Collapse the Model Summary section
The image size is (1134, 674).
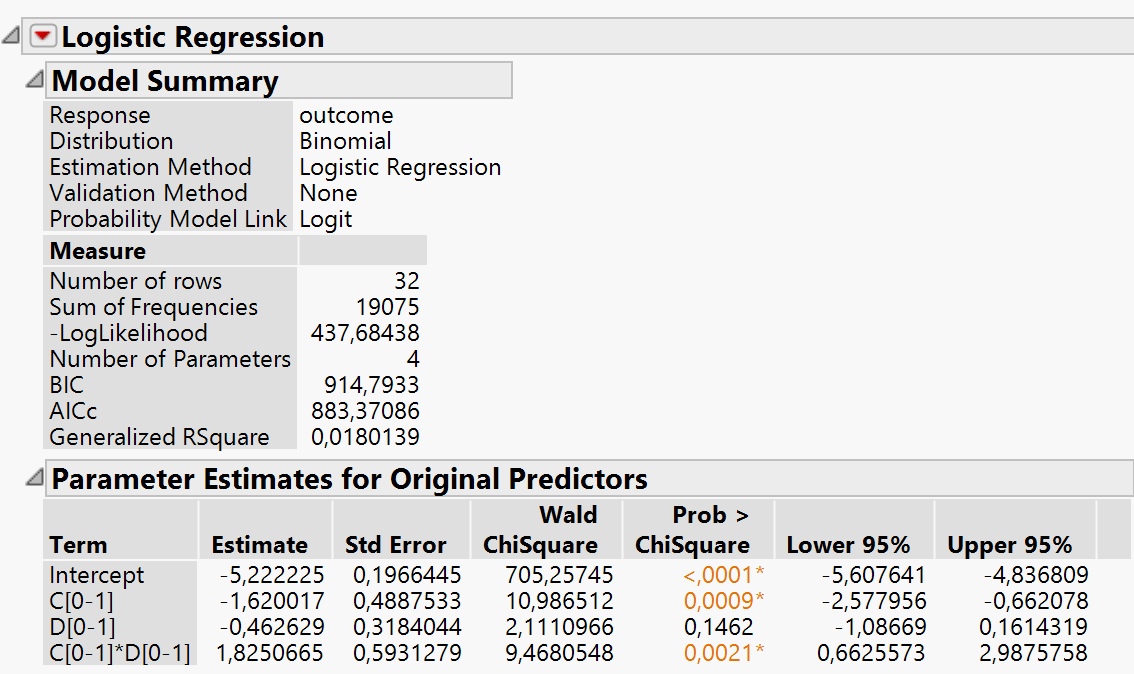(34, 79)
